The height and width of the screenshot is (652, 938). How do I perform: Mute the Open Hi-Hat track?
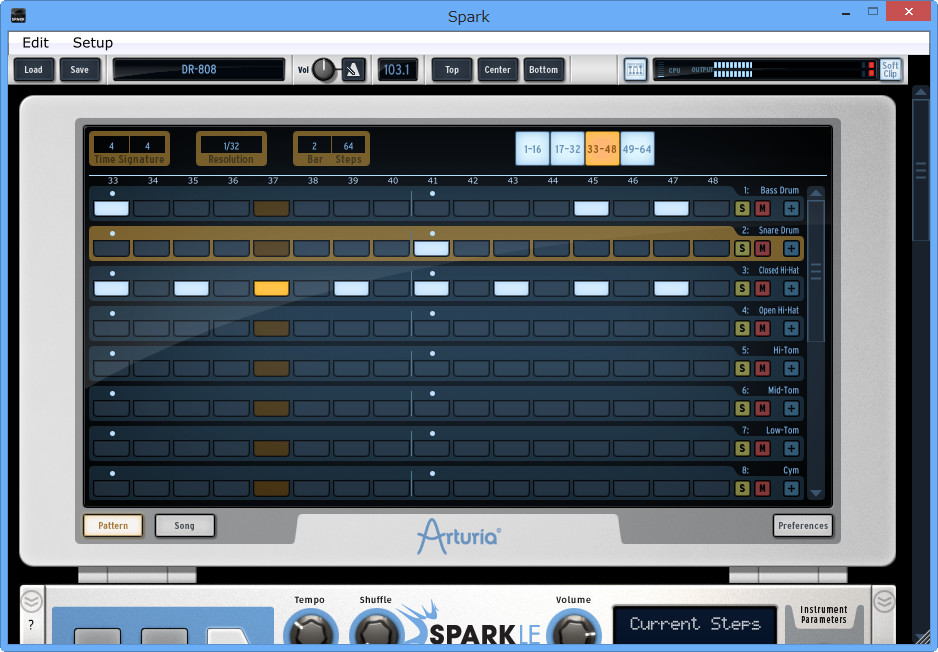pyautogui.click(x=762, y=328)
